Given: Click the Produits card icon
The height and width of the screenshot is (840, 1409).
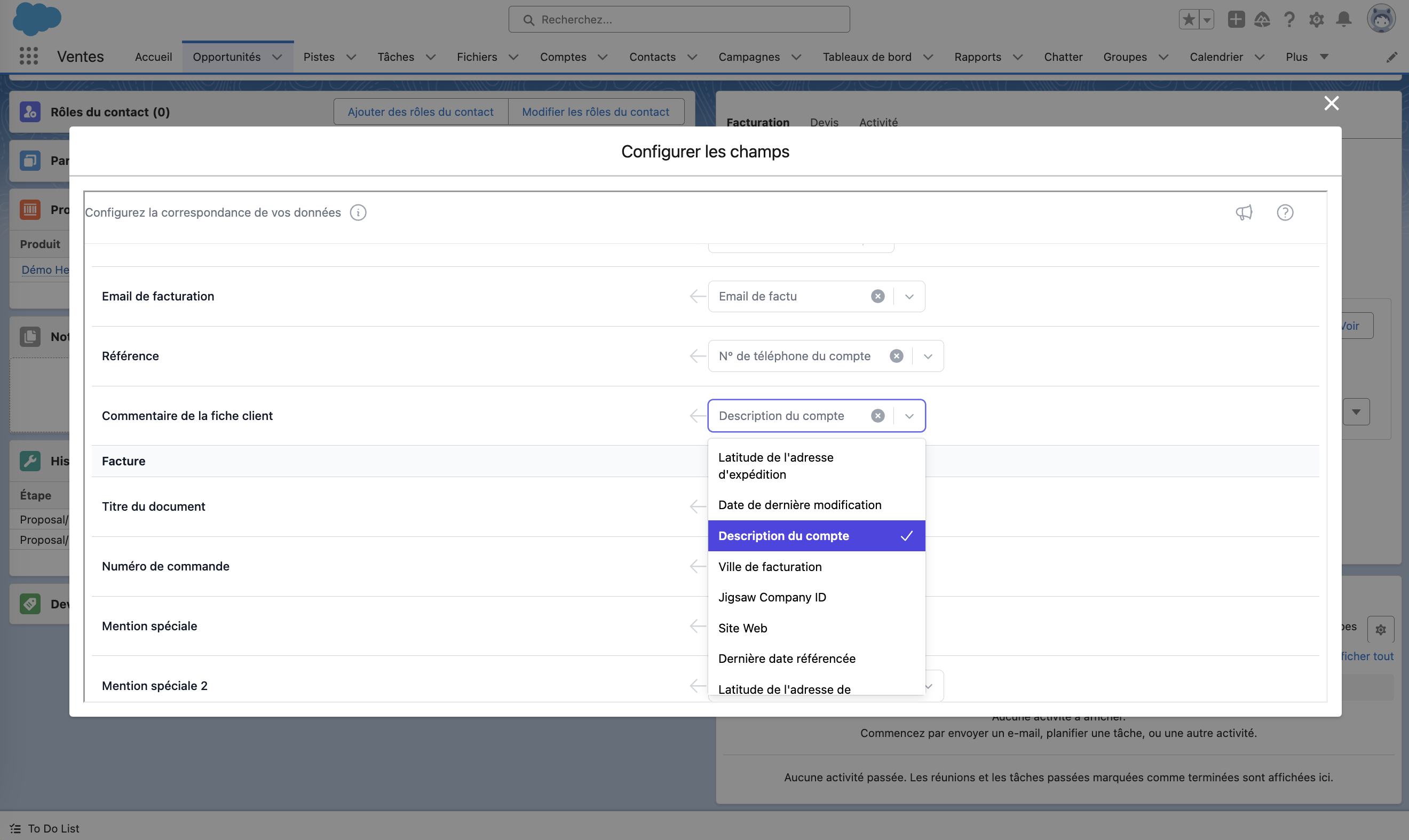Looking at the screenshot, I should 30,209.
